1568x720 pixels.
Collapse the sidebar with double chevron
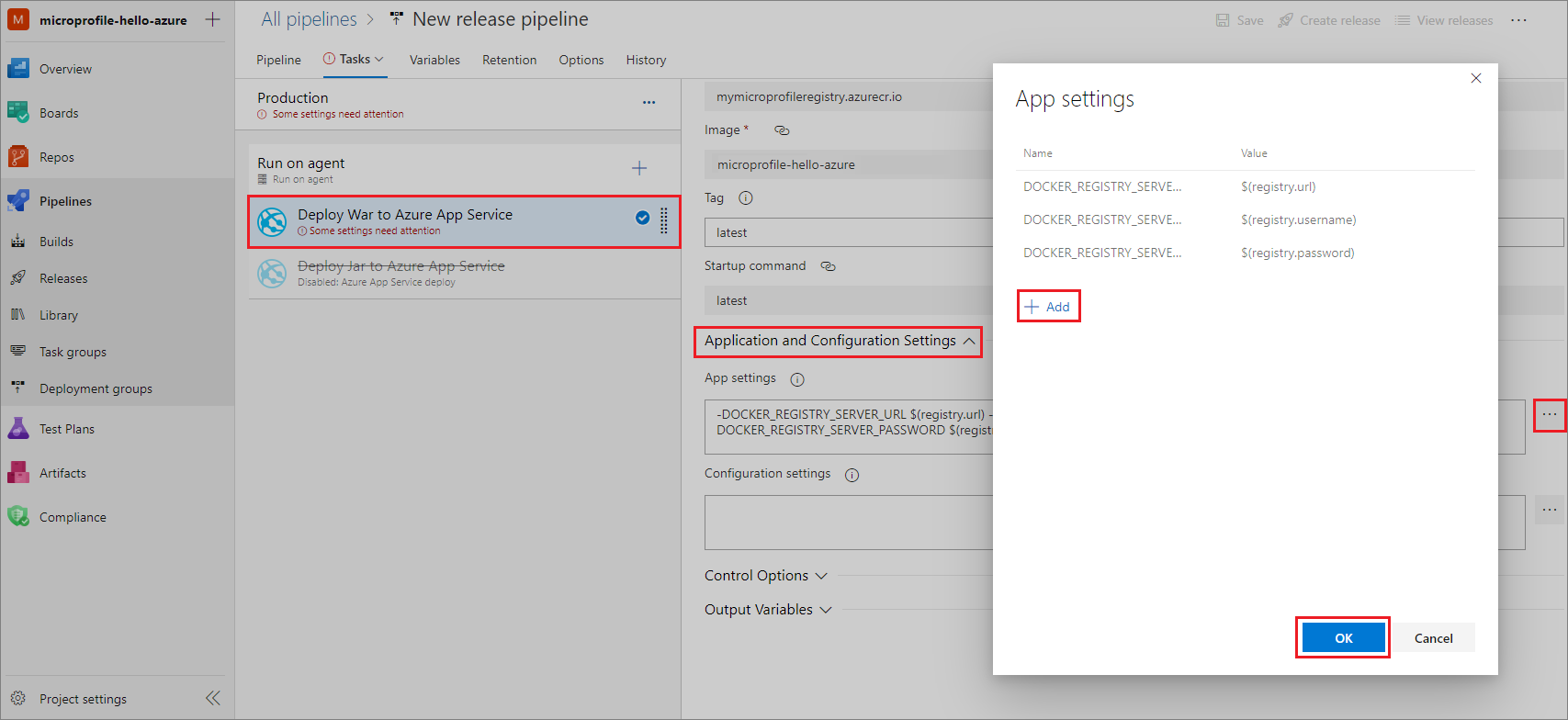point(213,698)
